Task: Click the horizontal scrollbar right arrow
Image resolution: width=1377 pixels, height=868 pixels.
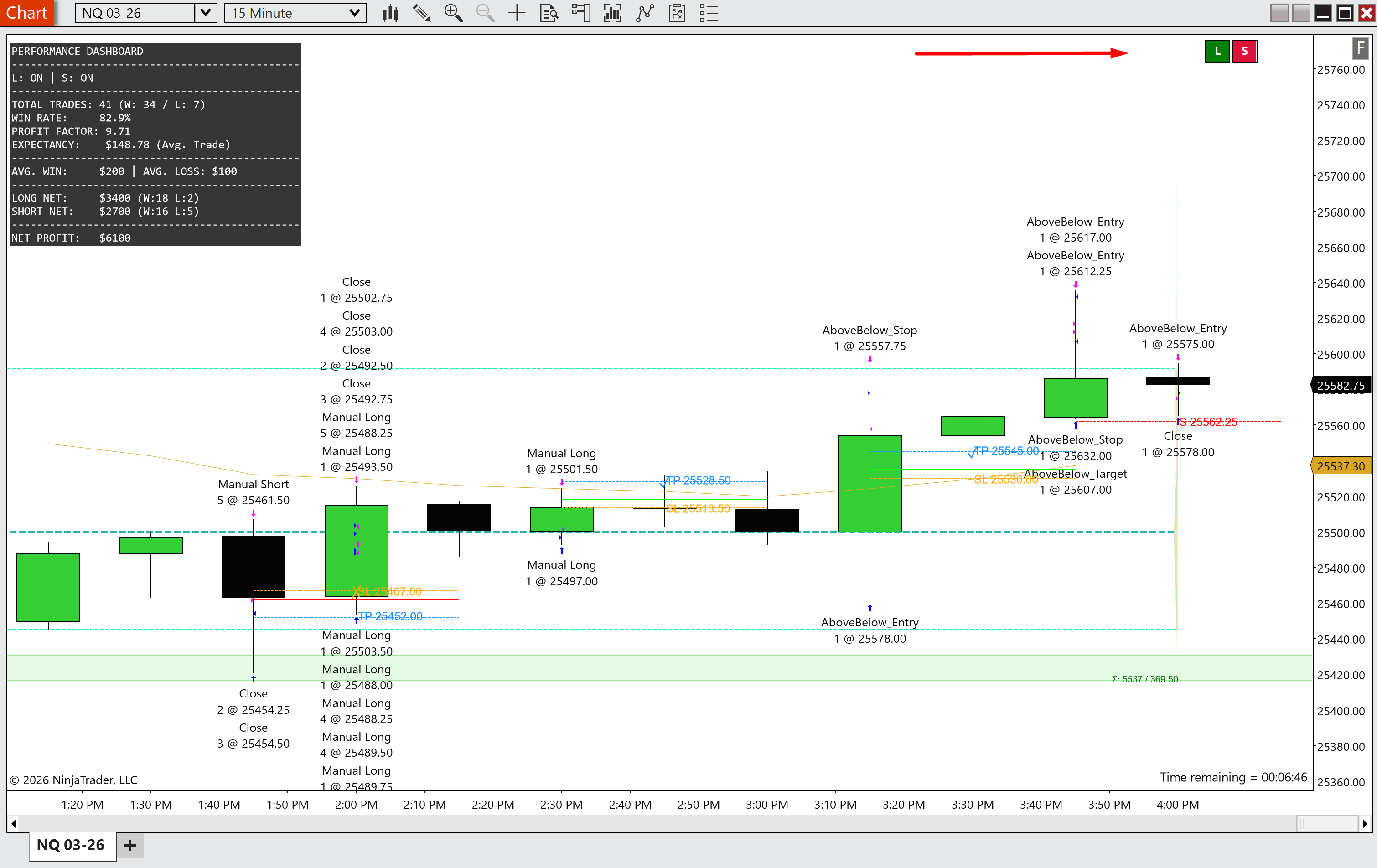Action: [1365, 824]
